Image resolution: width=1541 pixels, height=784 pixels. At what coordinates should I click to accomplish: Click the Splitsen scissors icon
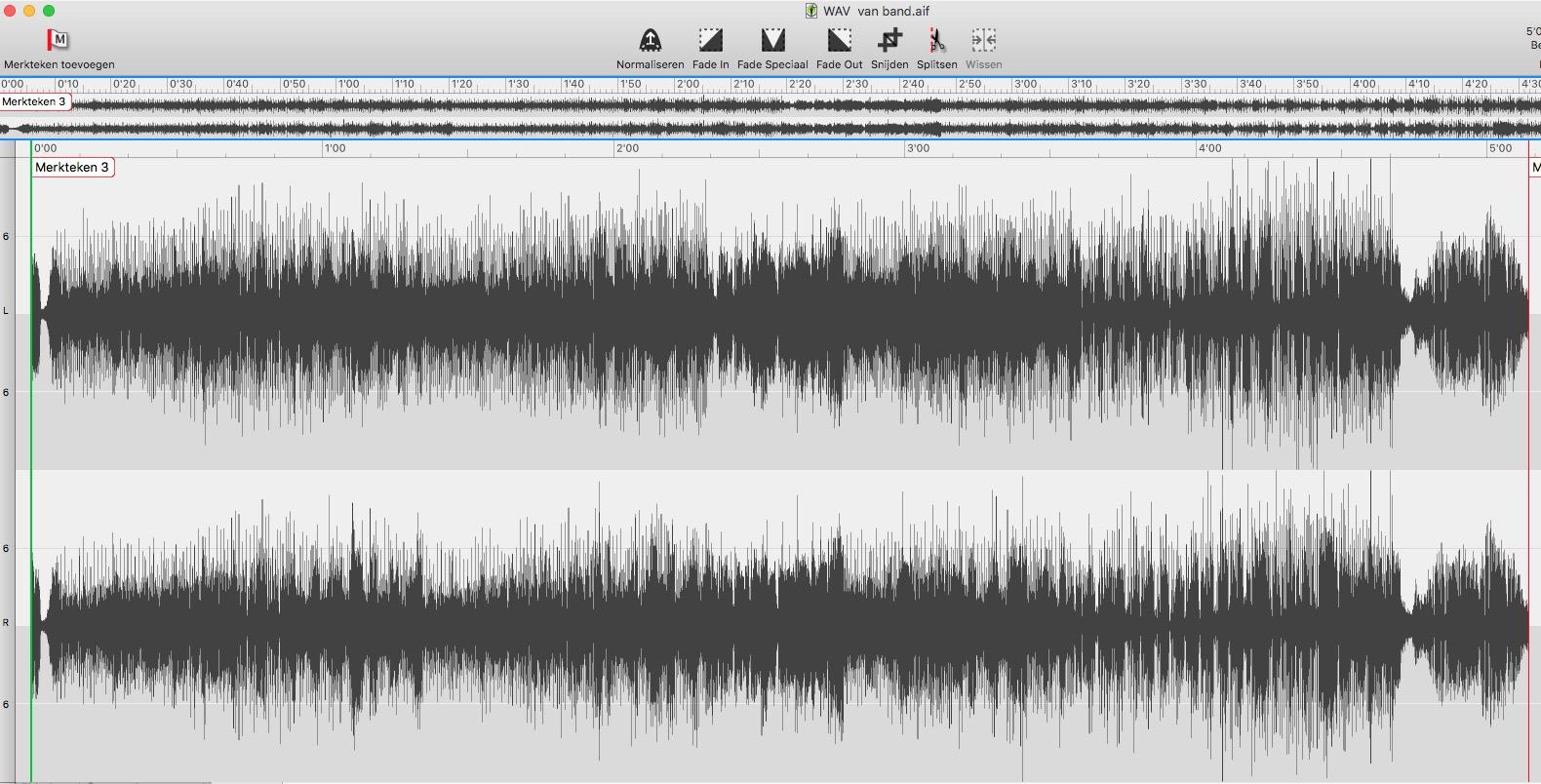point(936,40)
